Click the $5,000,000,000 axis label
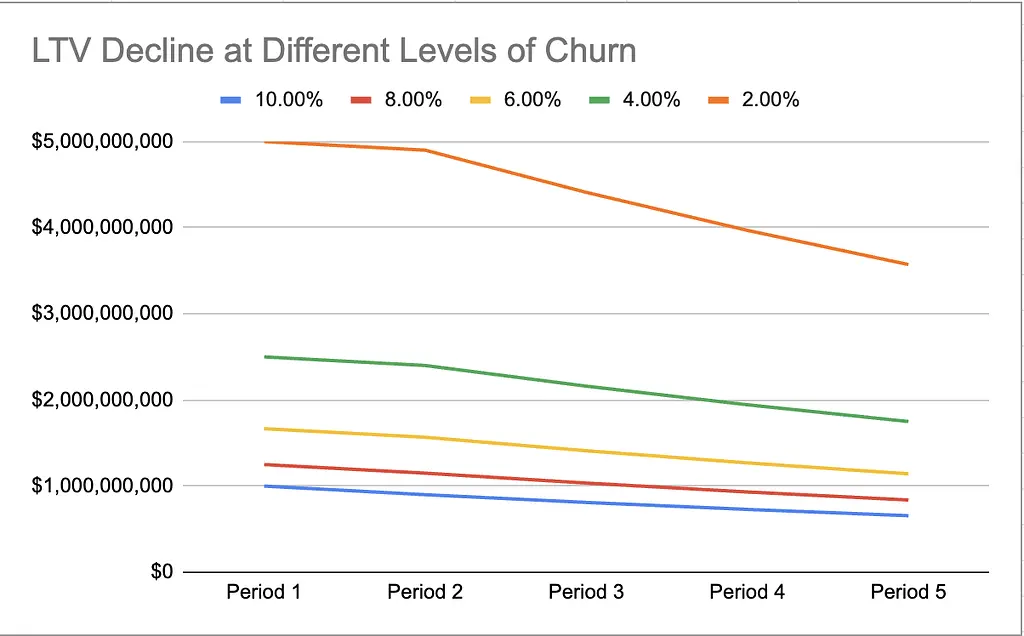The image size is (1024, 636). [102, 142]
